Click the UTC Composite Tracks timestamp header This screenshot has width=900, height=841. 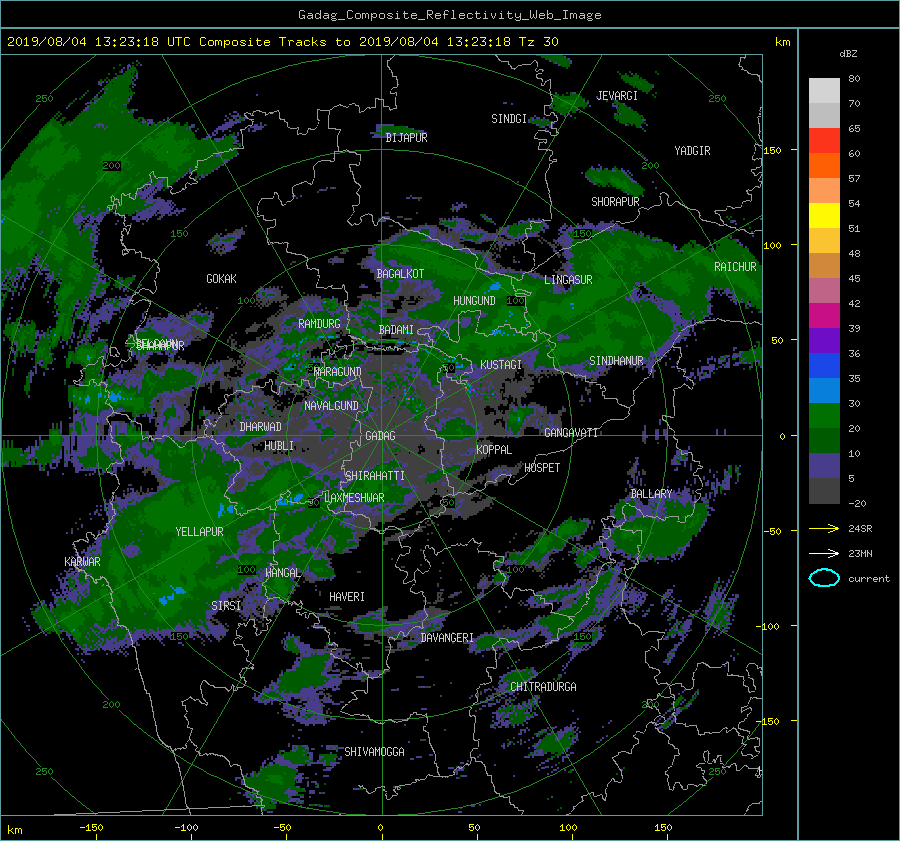[x=283, y=42]
